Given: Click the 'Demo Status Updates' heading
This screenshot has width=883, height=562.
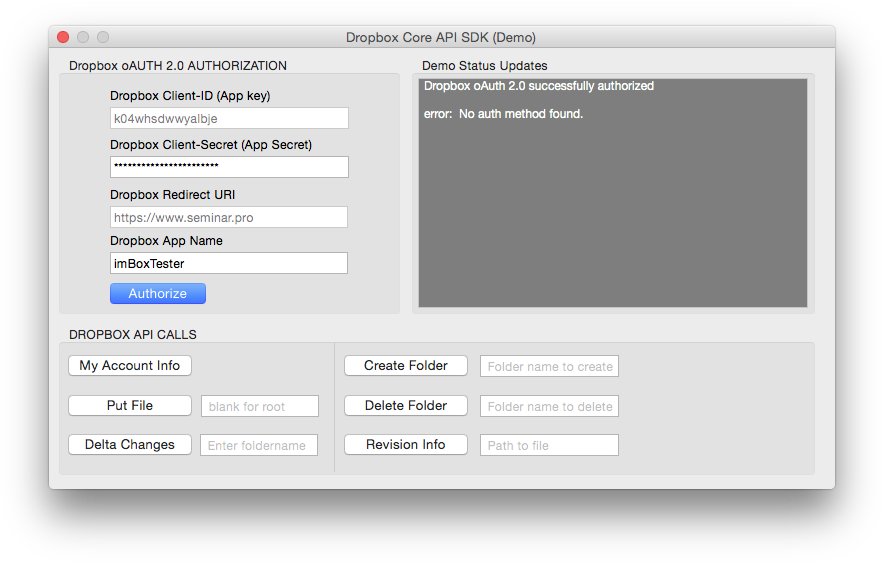Looking at the screenshot, I should point(484,66).
